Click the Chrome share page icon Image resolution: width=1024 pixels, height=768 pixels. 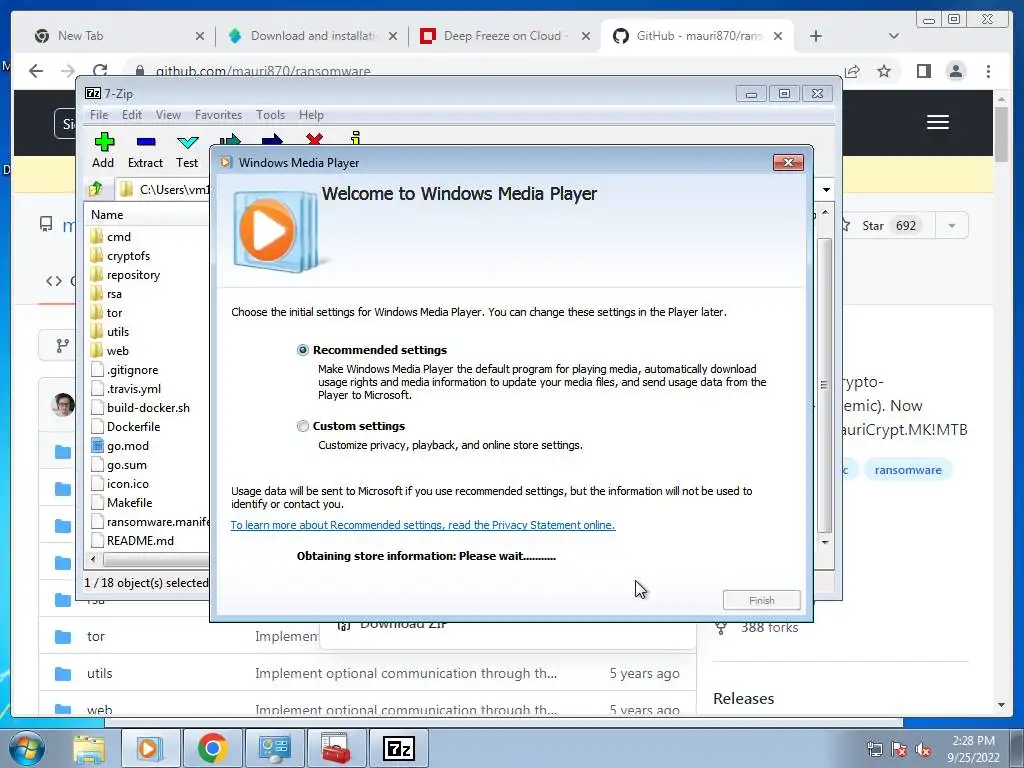[x=852, y=71]
